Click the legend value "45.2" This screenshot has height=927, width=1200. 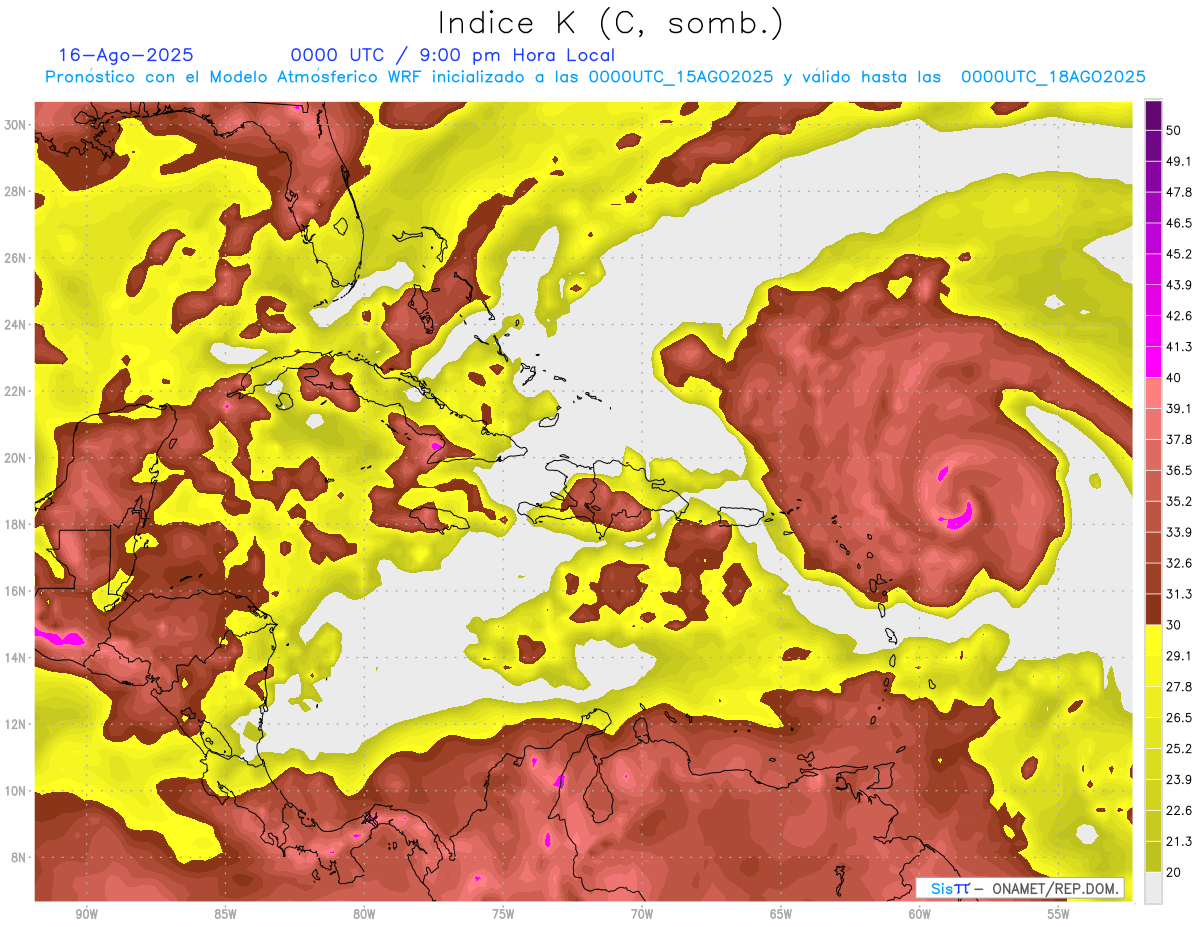coord(1179,254)
